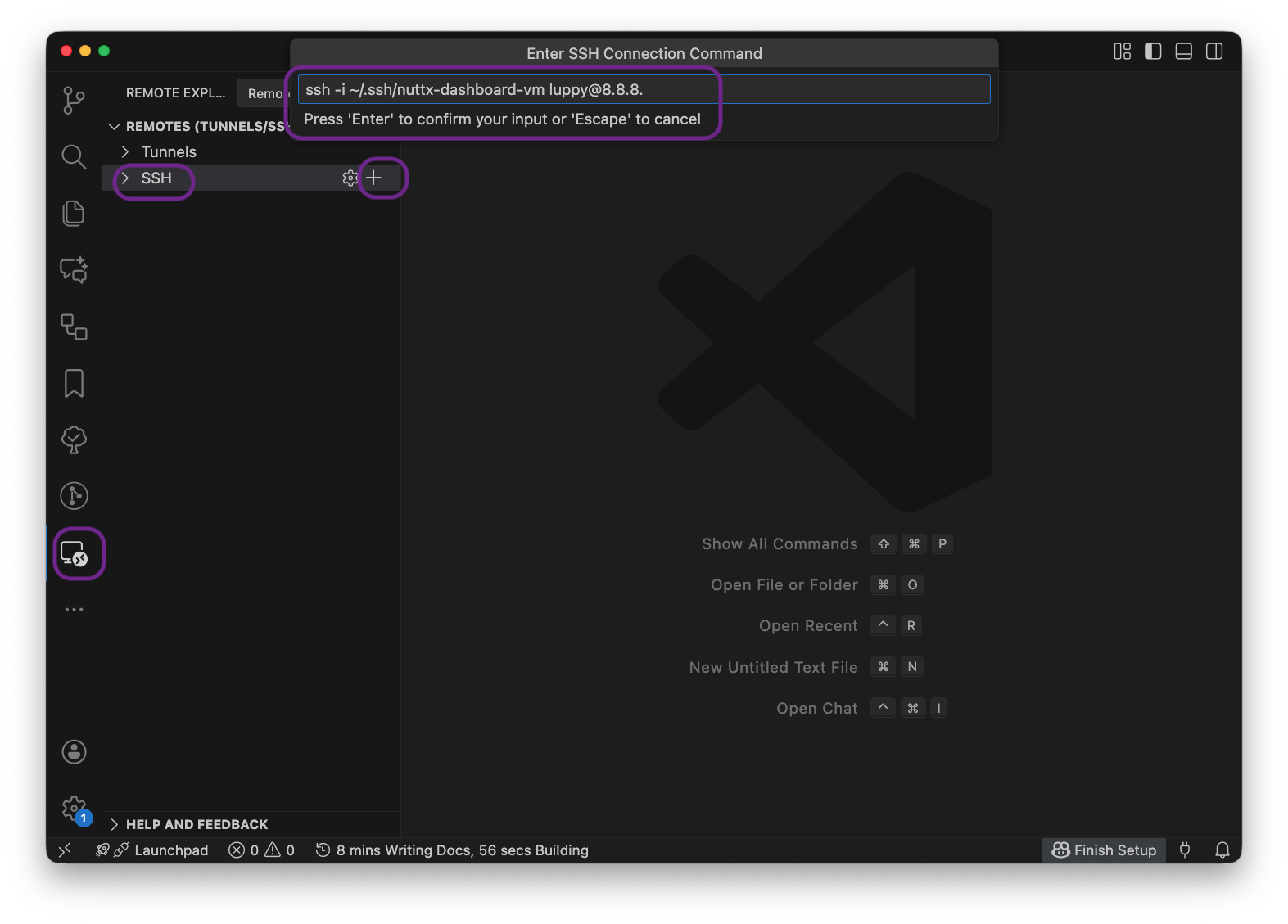Open the Chat sparkle icon in activity bar
Image resolution: width=1288 pixels, height=924 pixels.
point(74,269)
